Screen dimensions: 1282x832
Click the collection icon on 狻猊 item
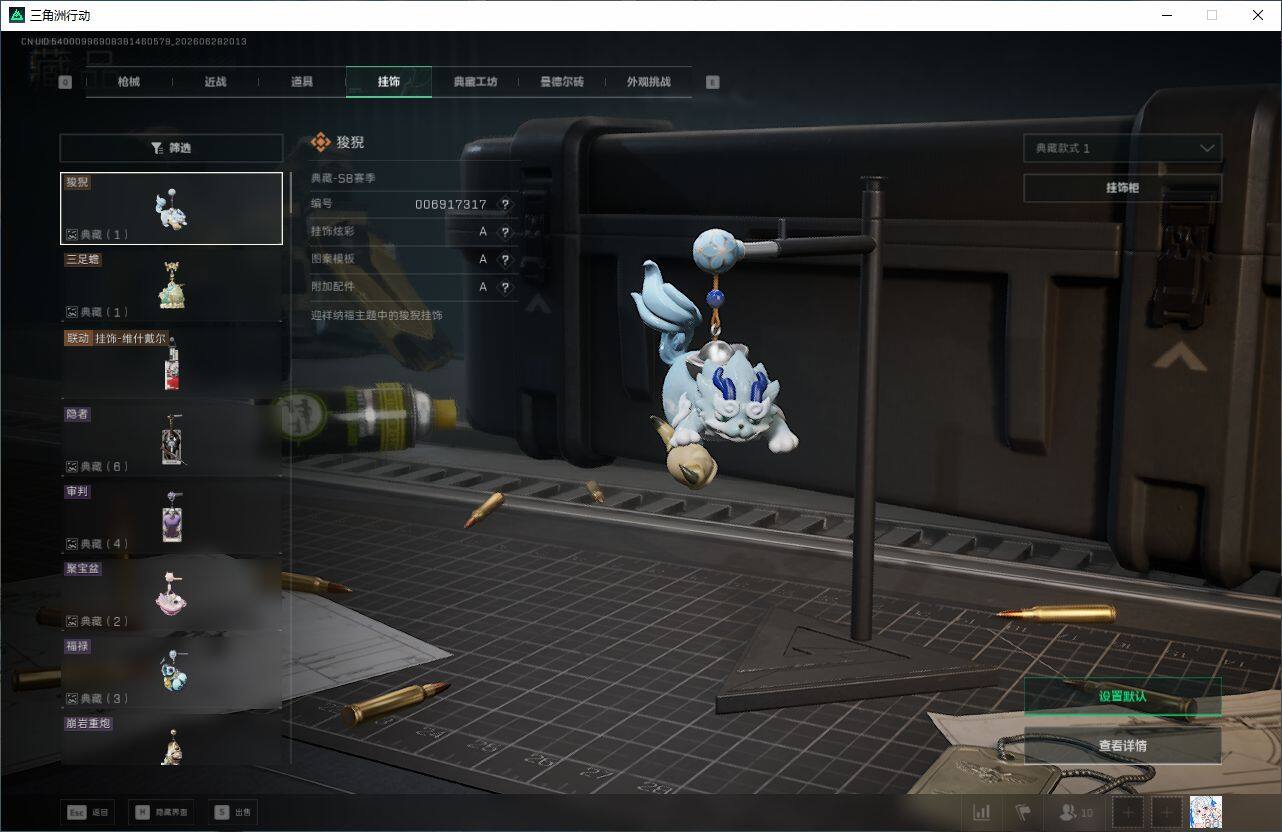pyautogui.click(x=71, y=234)
